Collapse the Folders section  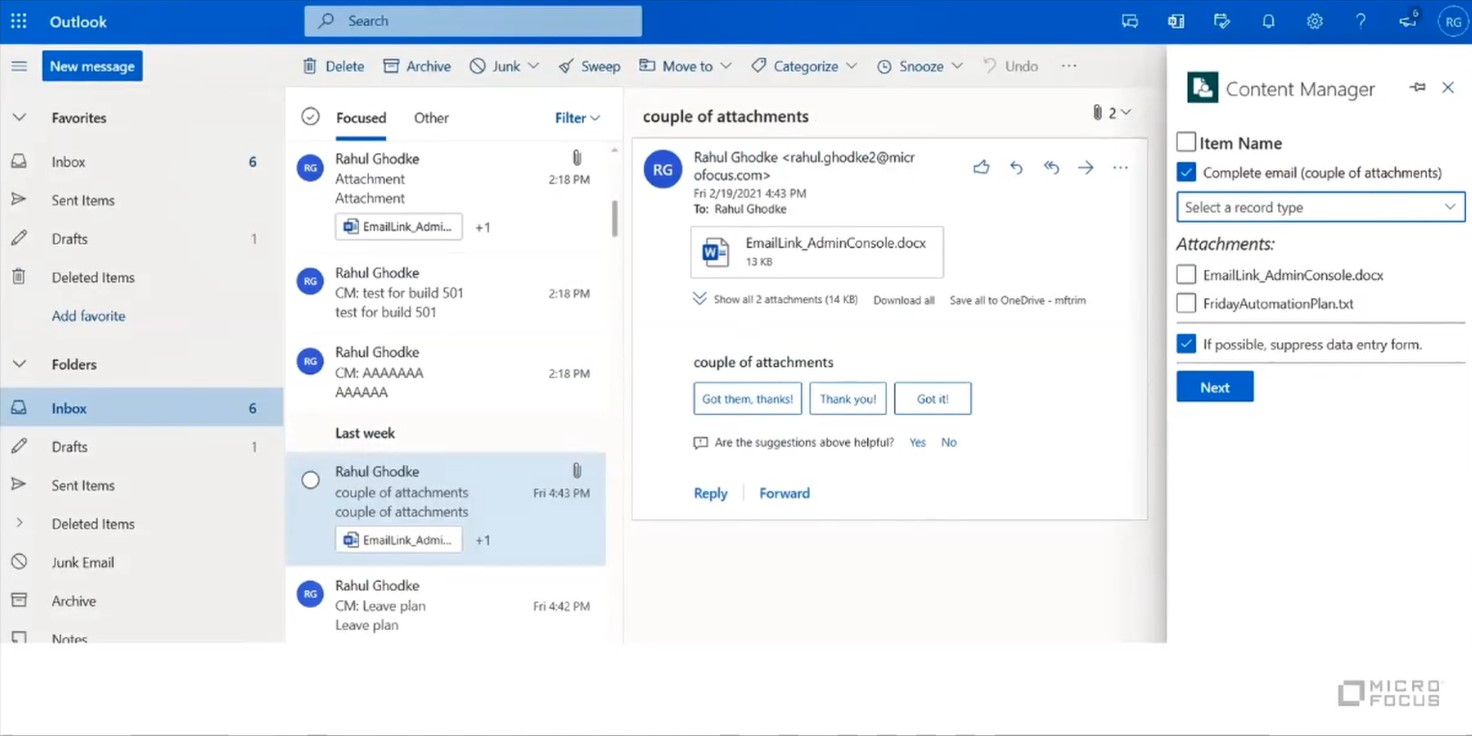tap(19, 365)
